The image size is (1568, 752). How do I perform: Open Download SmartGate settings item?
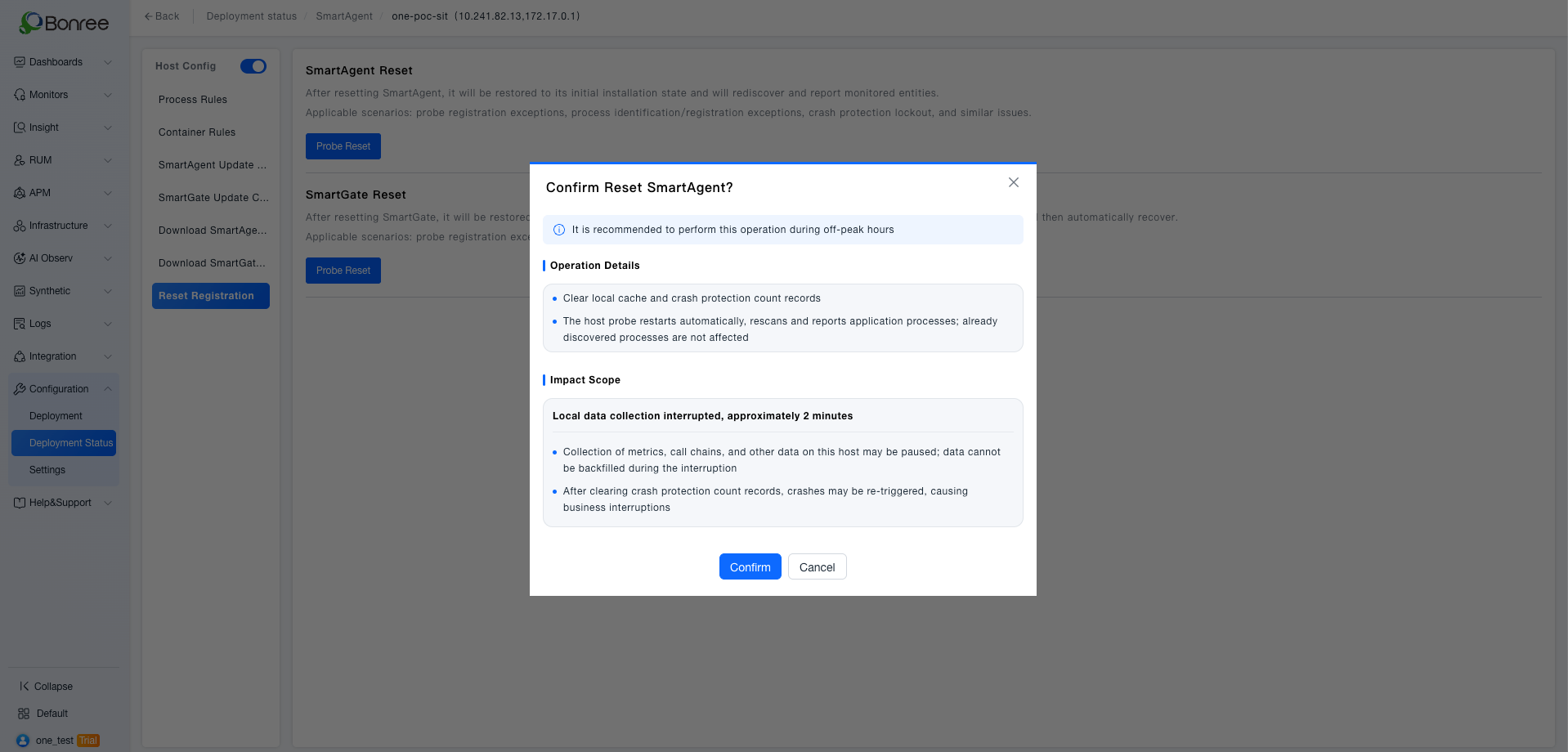(211, 263)
